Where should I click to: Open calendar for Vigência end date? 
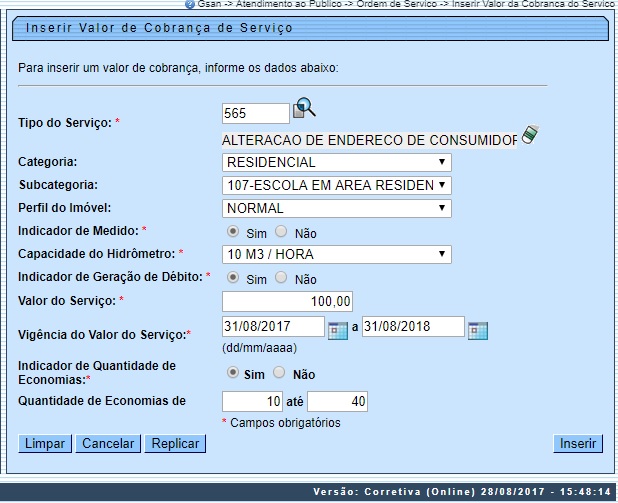[477, 329]
